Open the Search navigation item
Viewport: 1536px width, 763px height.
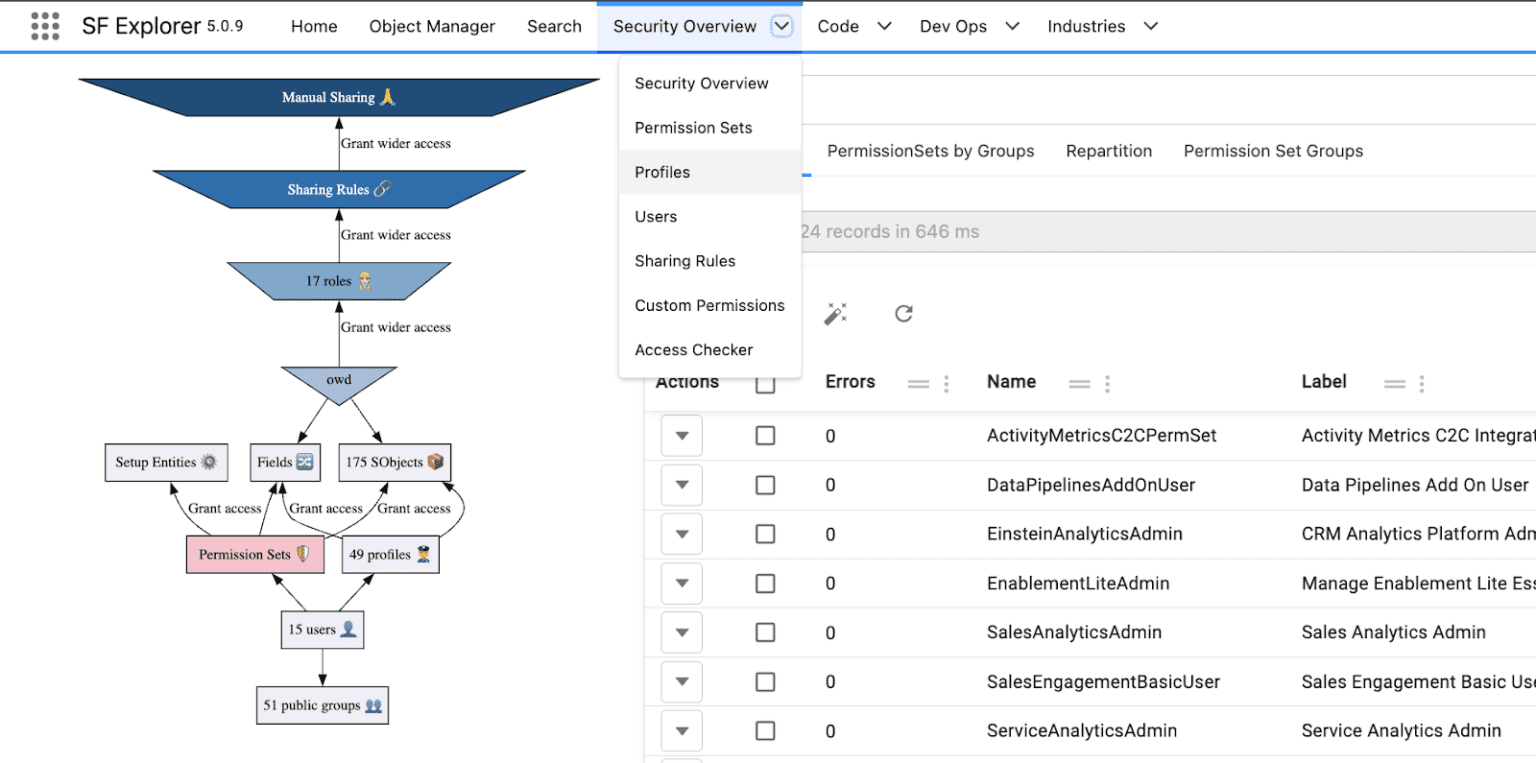pos(554,27)
